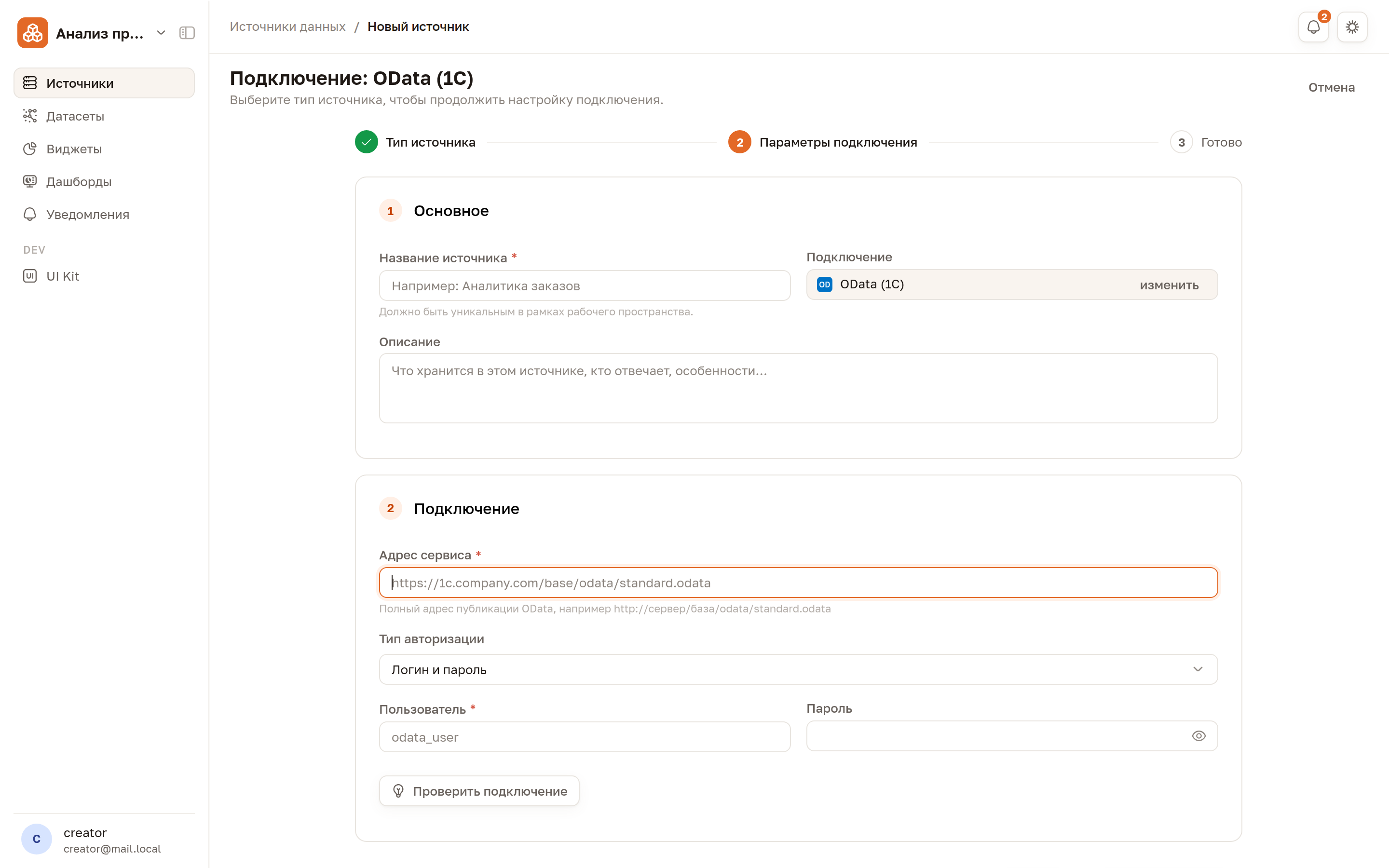The height and width of the screenshot is (868, 1389).
Task: Click Проверить подключение button
Action: click(x=479, y=791)
